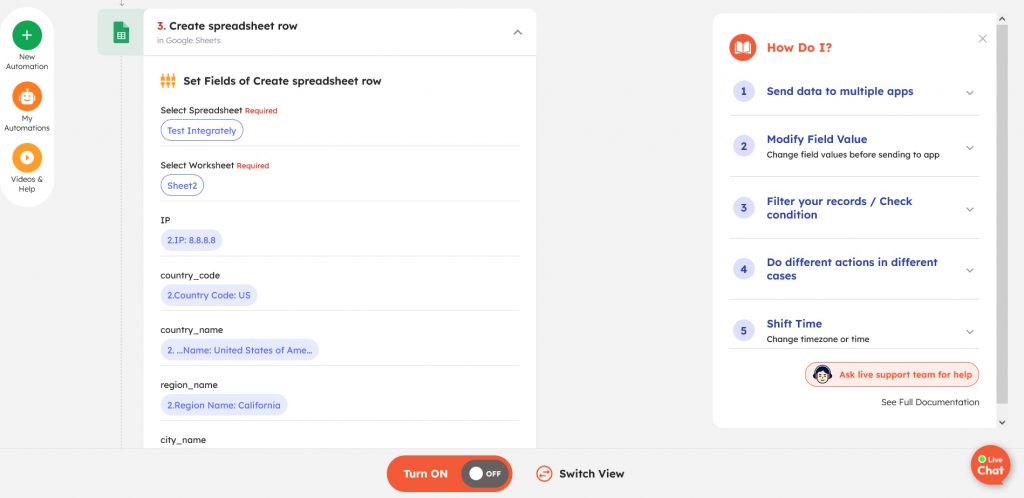Collapse the Create spreadsheet row step
Viewport: 1024px width, 498px height.
point(517,32)
